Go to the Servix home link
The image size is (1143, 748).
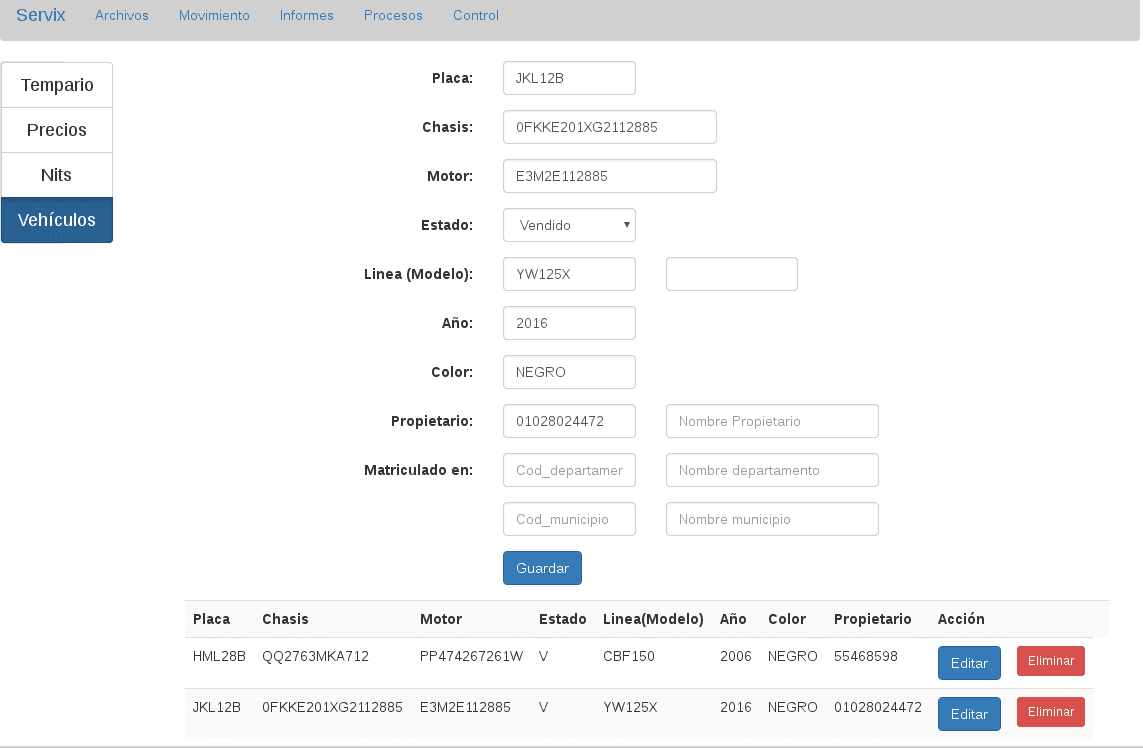pos(41,16)
